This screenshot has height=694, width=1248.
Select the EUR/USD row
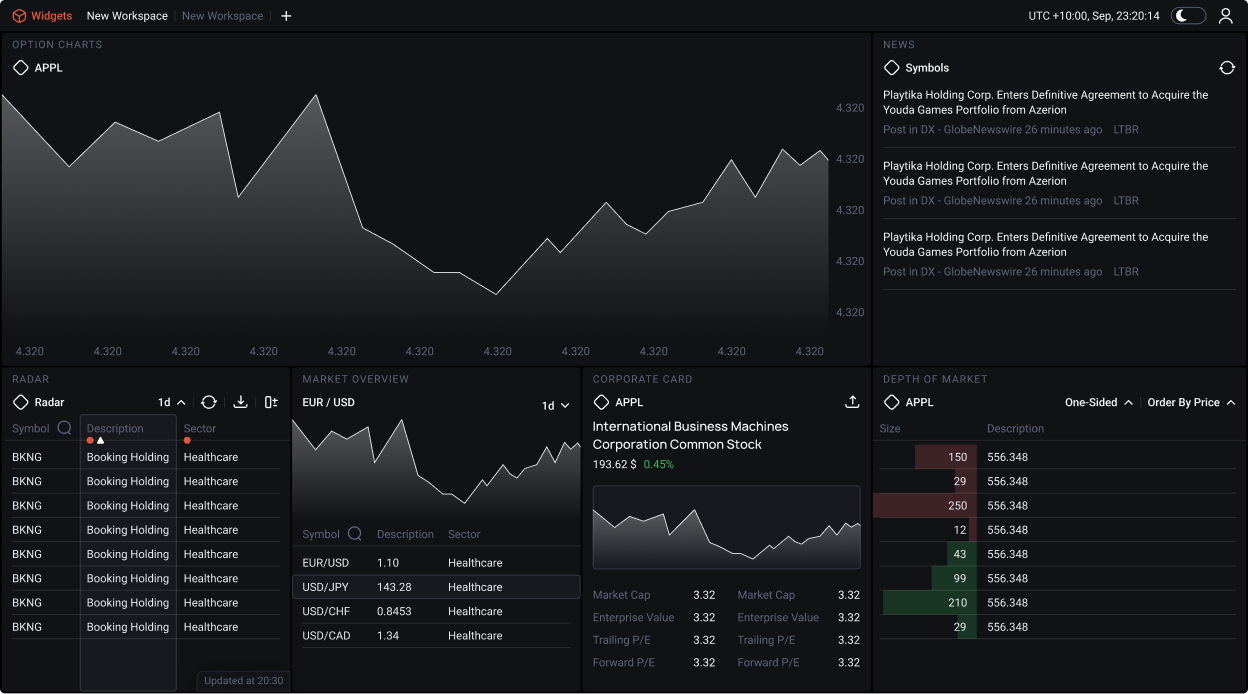tap(436, 563)
